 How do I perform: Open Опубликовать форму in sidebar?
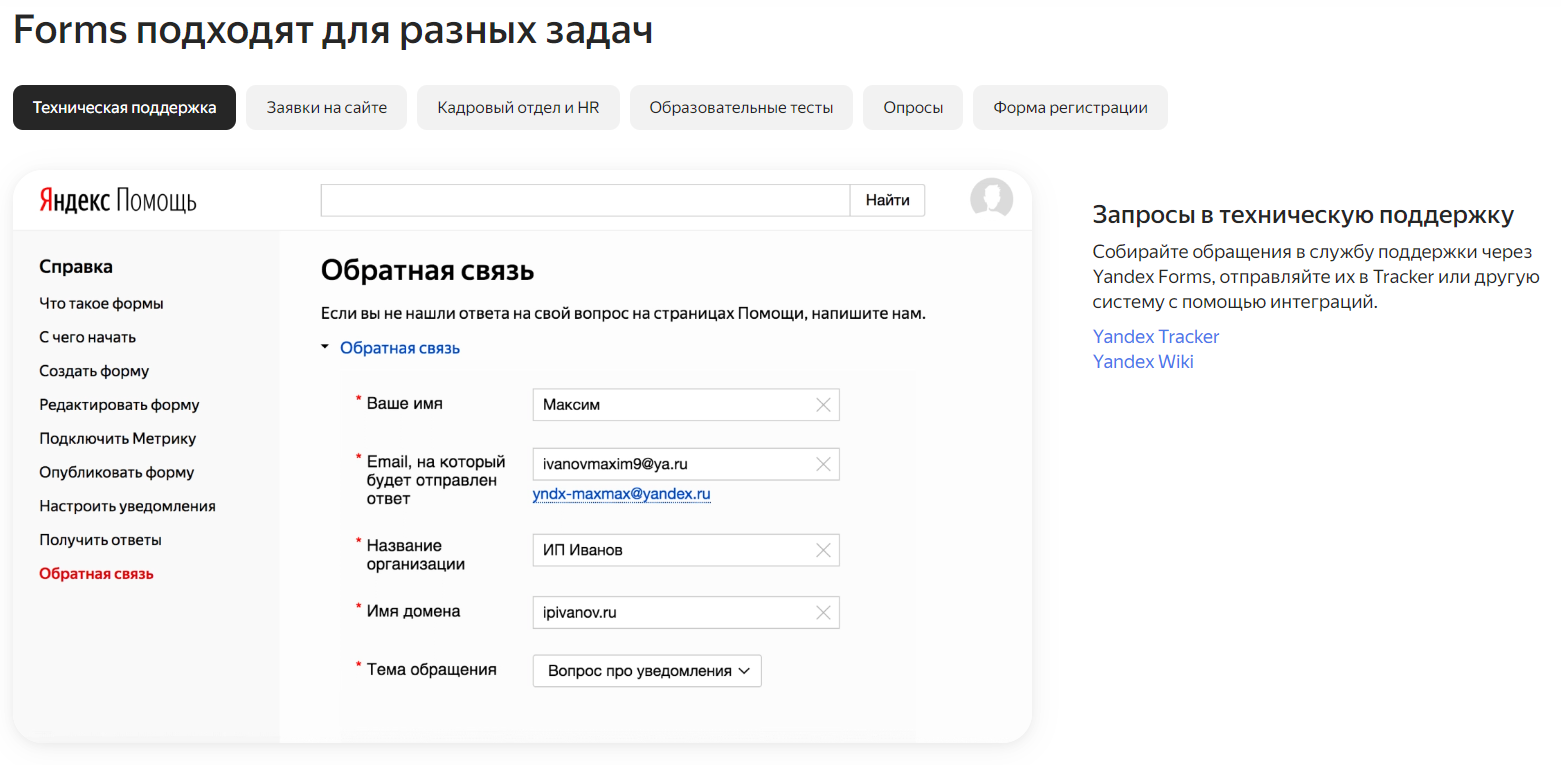click(117, 472)
